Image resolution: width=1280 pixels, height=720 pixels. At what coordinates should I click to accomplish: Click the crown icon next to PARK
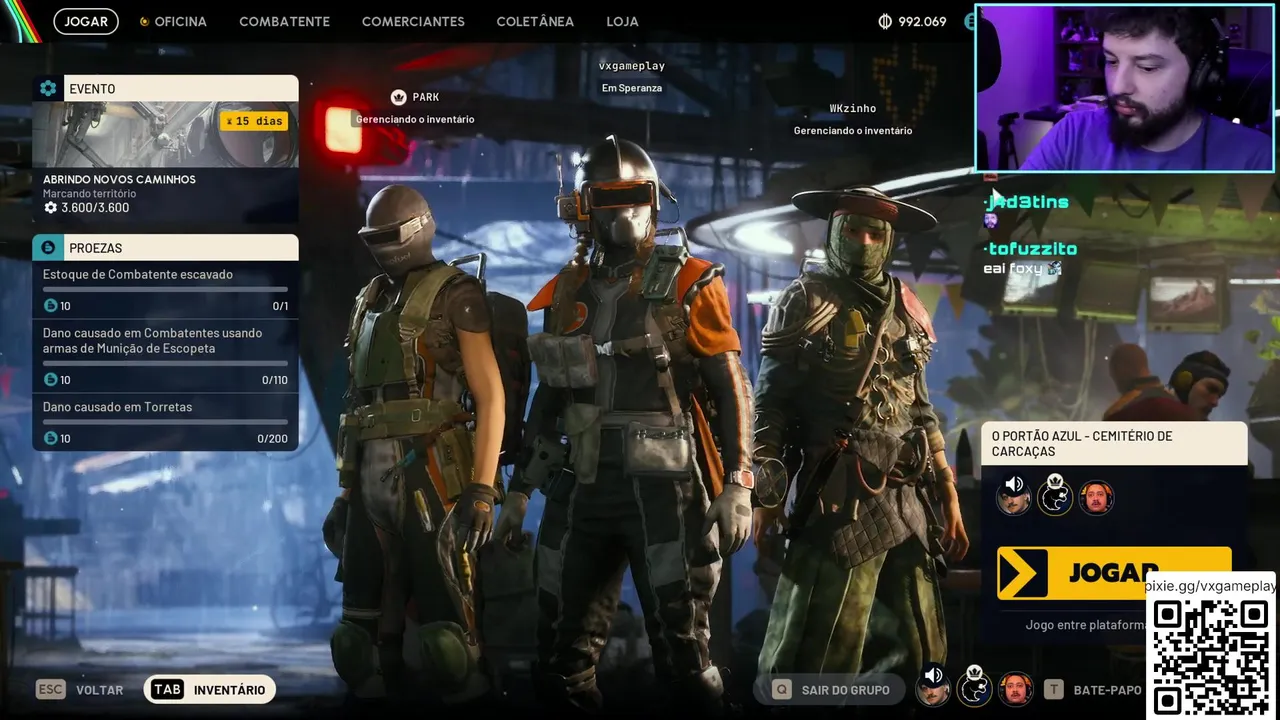(x=398, y=97)
